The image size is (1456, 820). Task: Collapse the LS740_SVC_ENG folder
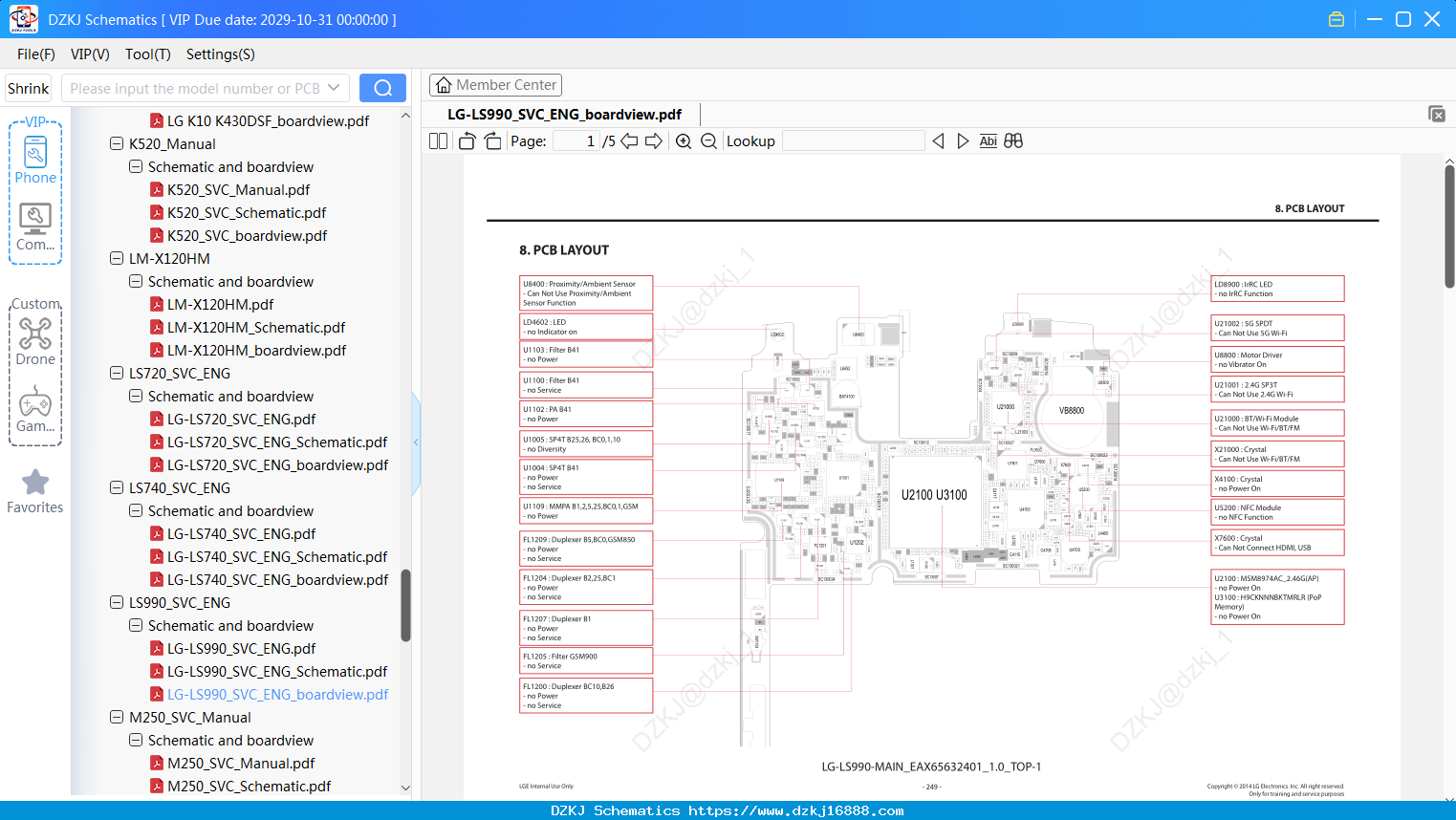[117, 487]
